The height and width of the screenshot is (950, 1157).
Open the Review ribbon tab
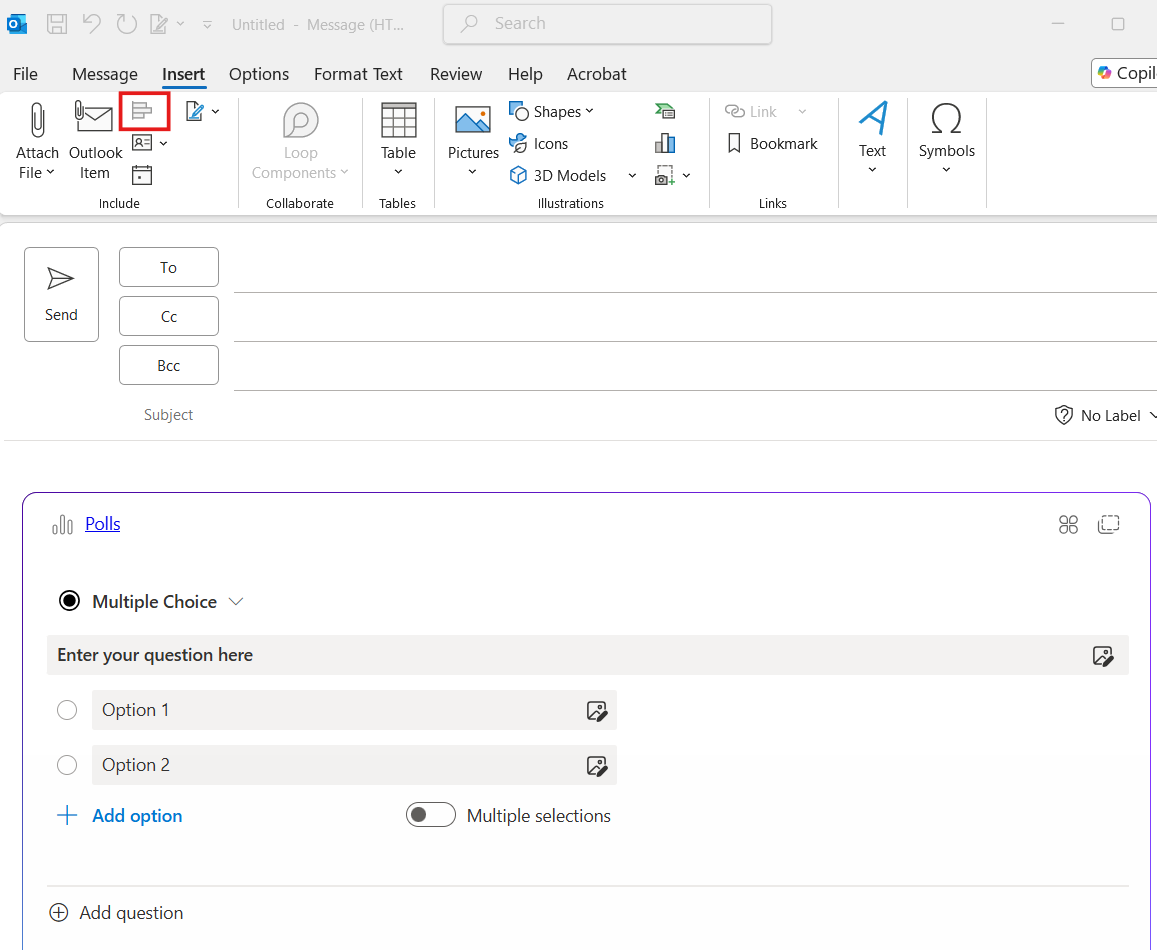pos(456,74)
